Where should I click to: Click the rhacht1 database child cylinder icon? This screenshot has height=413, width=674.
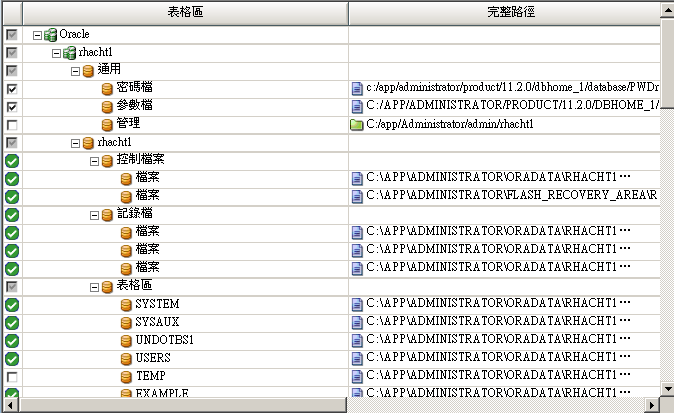click(x=88, y=143)
